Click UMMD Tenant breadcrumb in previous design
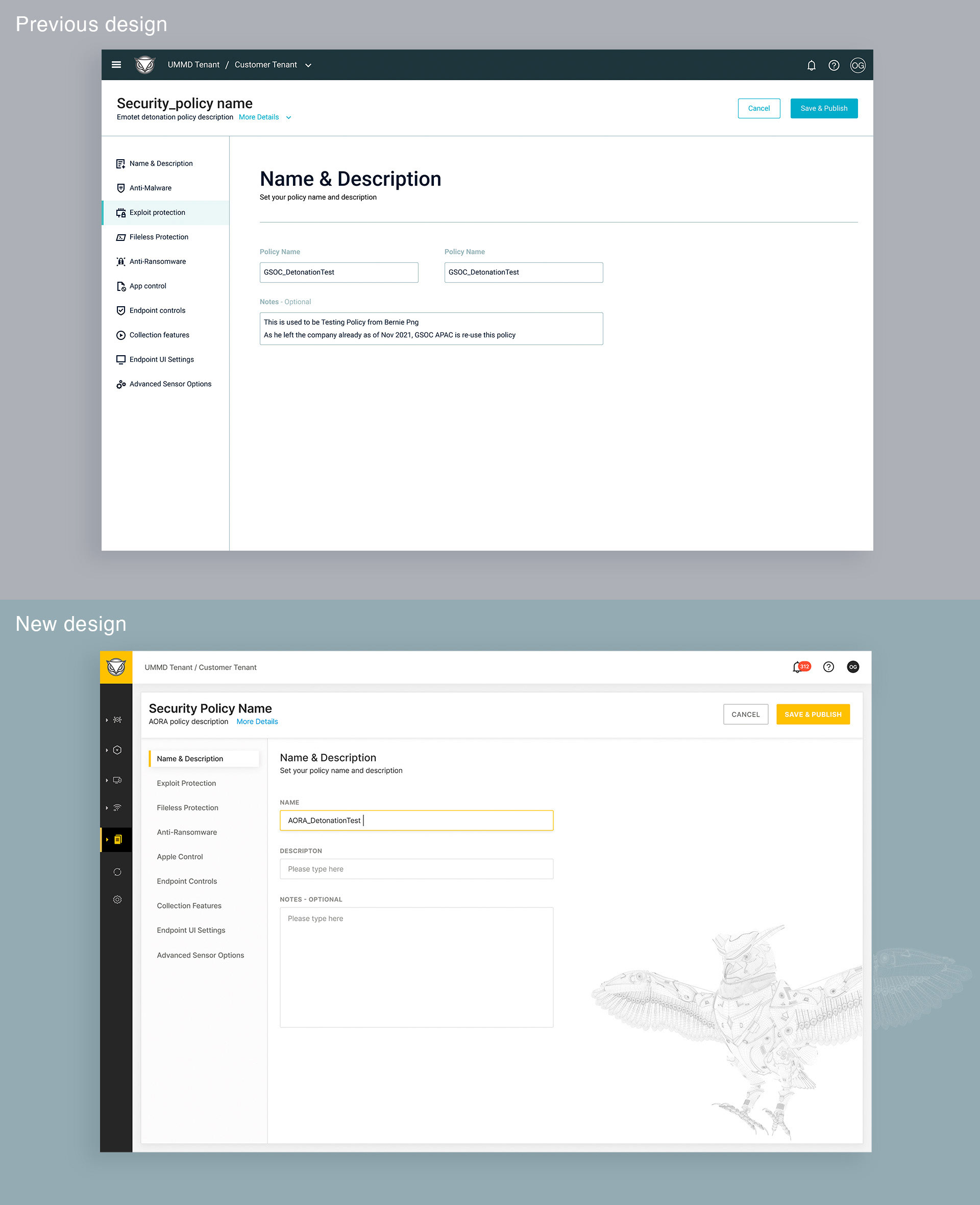 coord(193,65)
